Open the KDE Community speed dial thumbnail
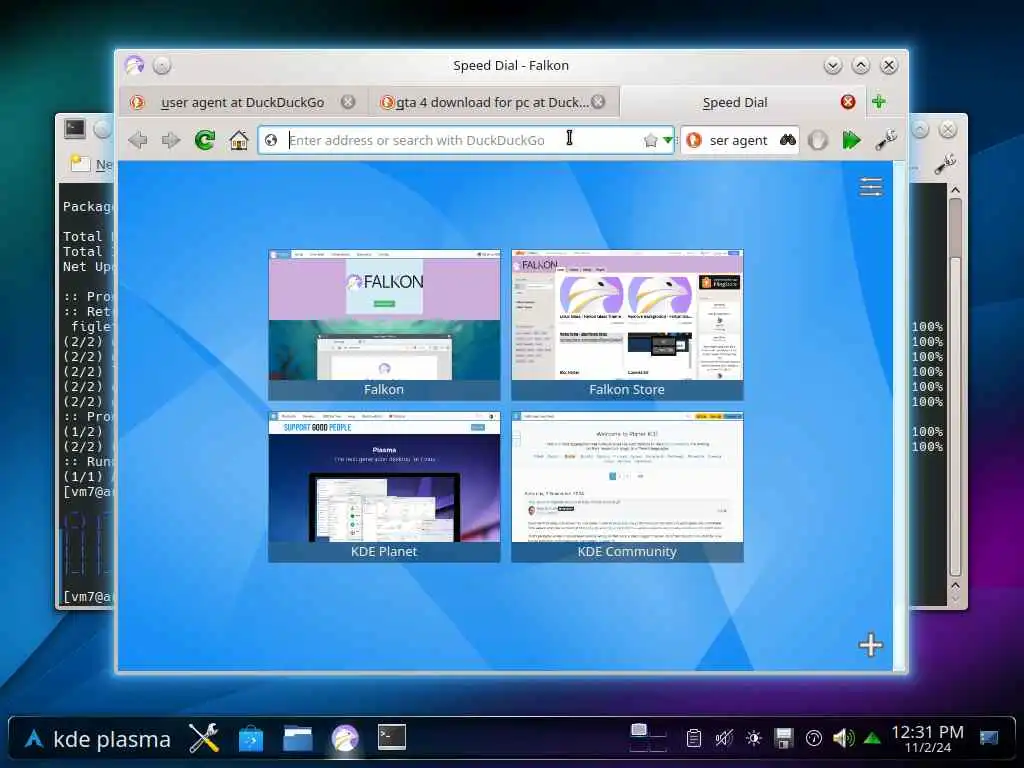The width and height of the screenshot is (1024, 768). [627, 487]
